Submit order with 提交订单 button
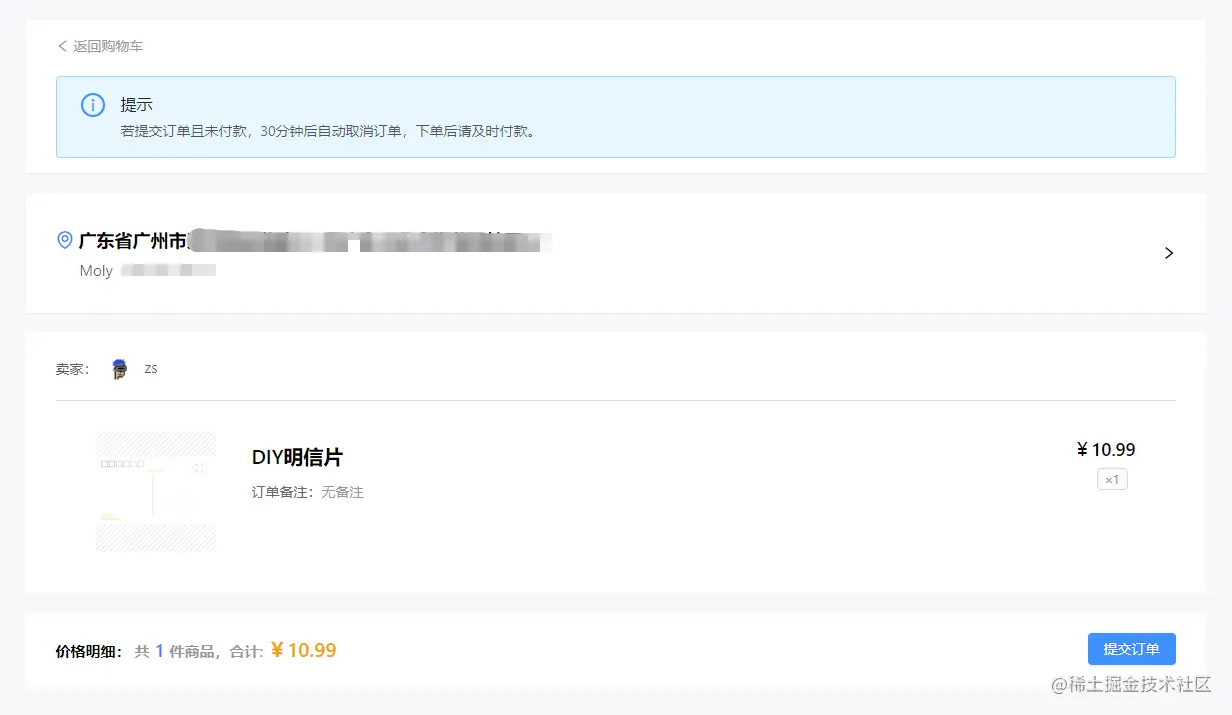Image resolution: width=1232 pixels, height=715 pixels. coord(1132,649)
